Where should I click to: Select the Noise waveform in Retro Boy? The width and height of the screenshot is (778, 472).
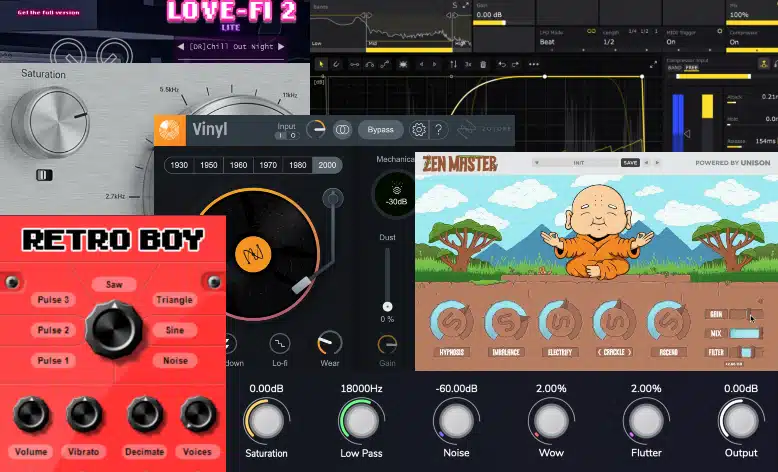[x=176, y=361]
